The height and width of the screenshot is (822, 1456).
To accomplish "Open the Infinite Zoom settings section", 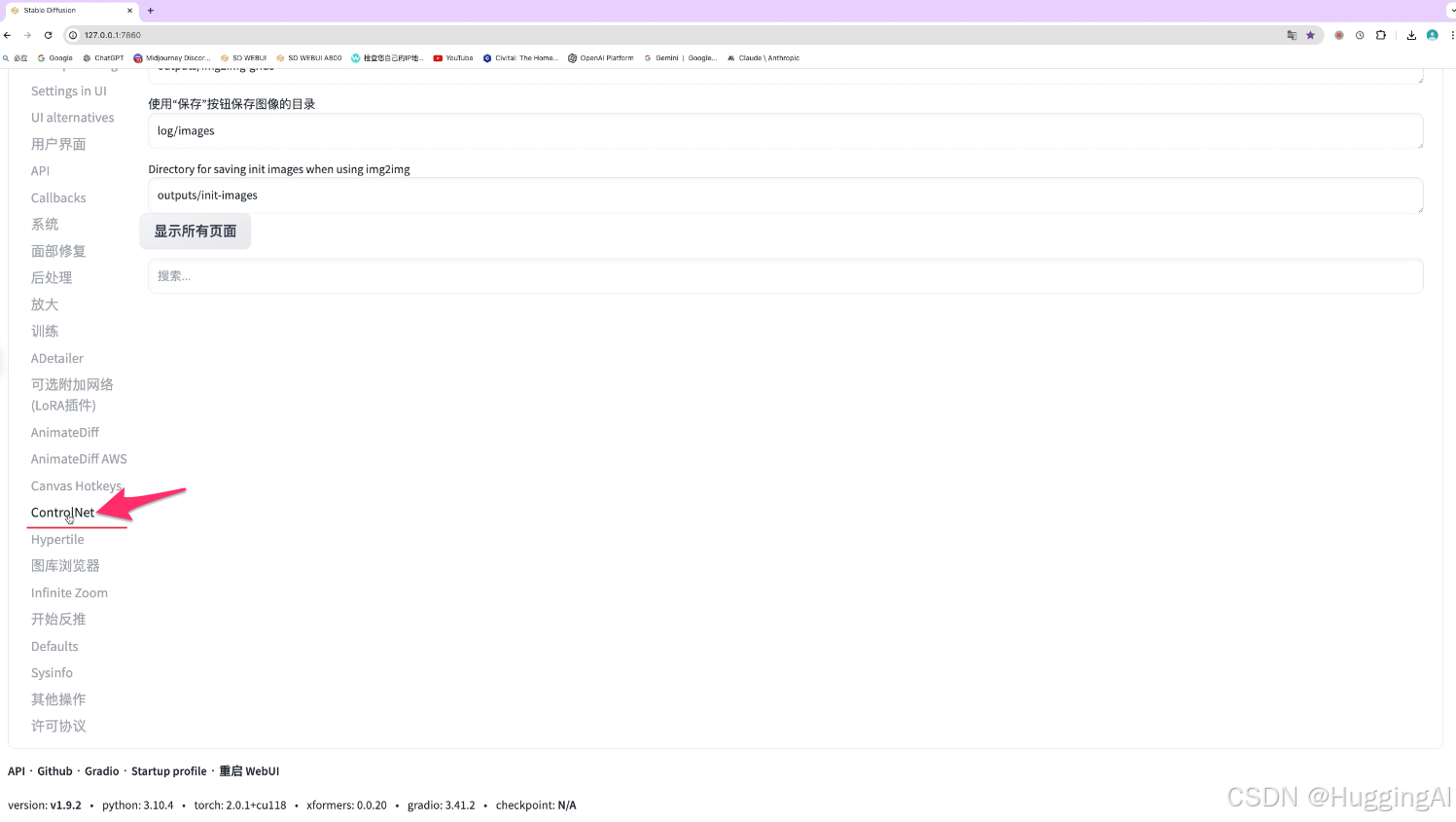I will point(69,593).
